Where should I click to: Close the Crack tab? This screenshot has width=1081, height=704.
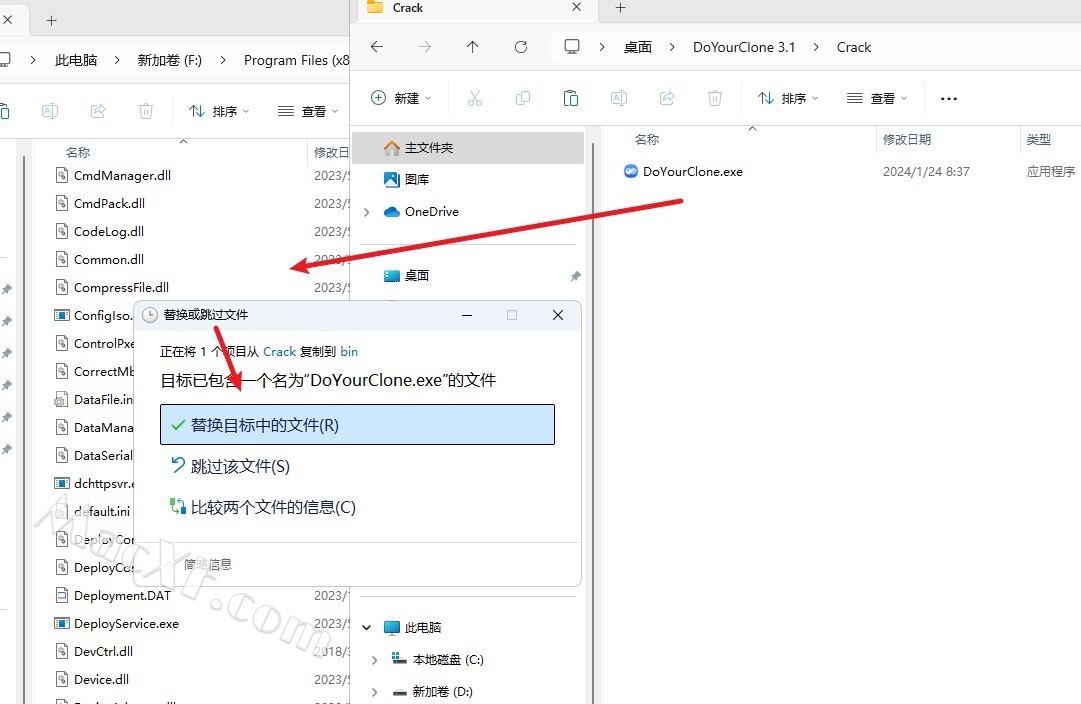(576, 7)
